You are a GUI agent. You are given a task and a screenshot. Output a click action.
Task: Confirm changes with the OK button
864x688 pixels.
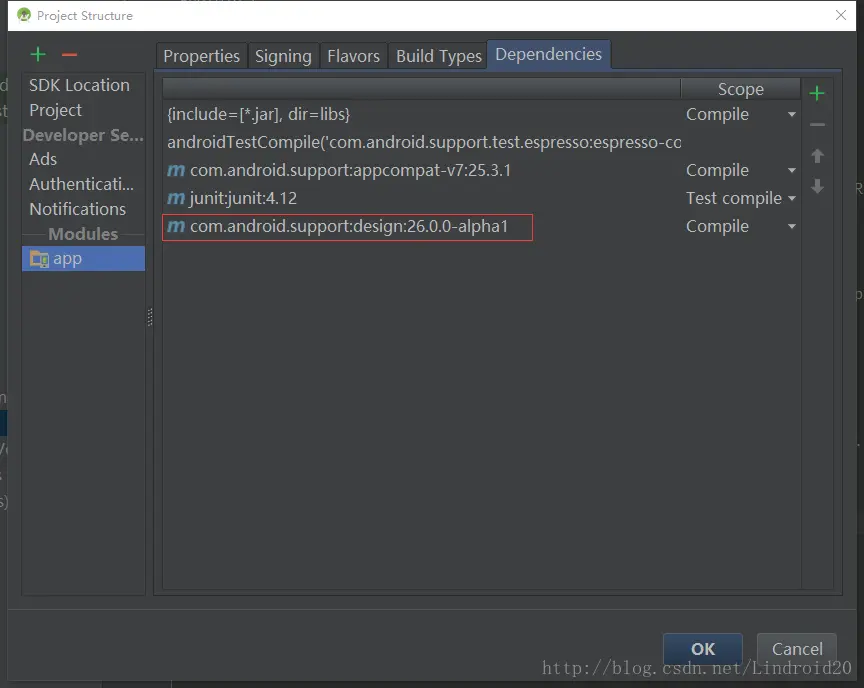pos(703,649)
